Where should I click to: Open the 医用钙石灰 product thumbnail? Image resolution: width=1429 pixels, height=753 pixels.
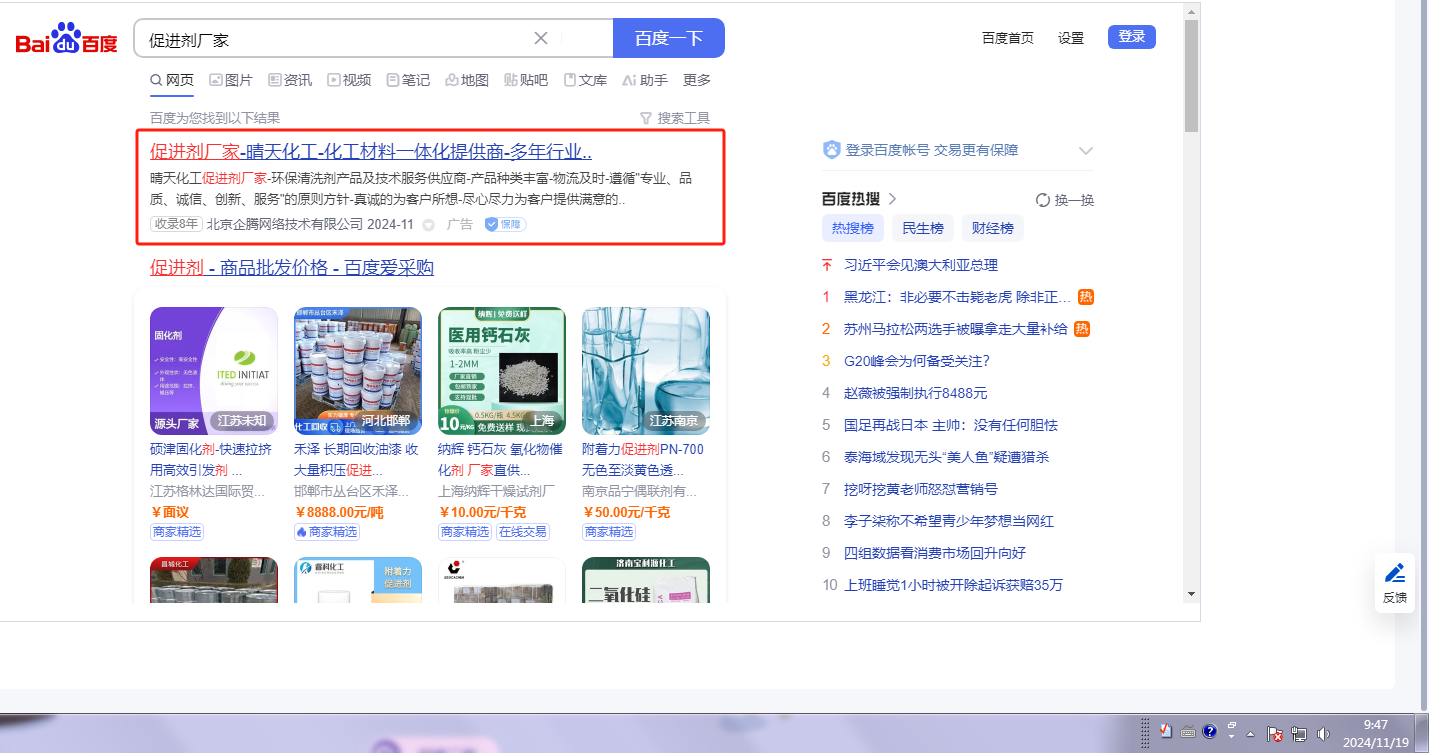point(502,371)
